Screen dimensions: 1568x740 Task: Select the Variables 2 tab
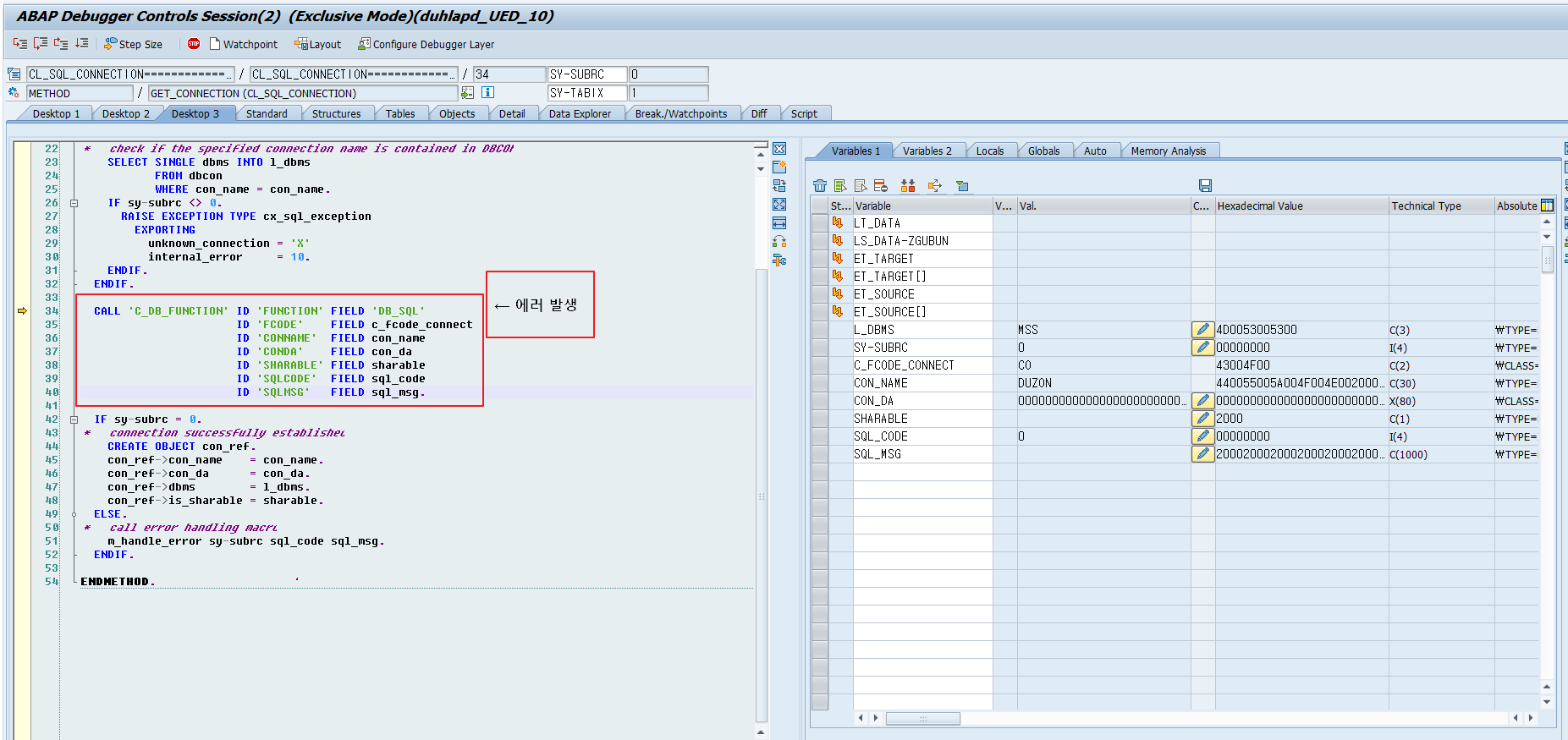coord(927,151)
